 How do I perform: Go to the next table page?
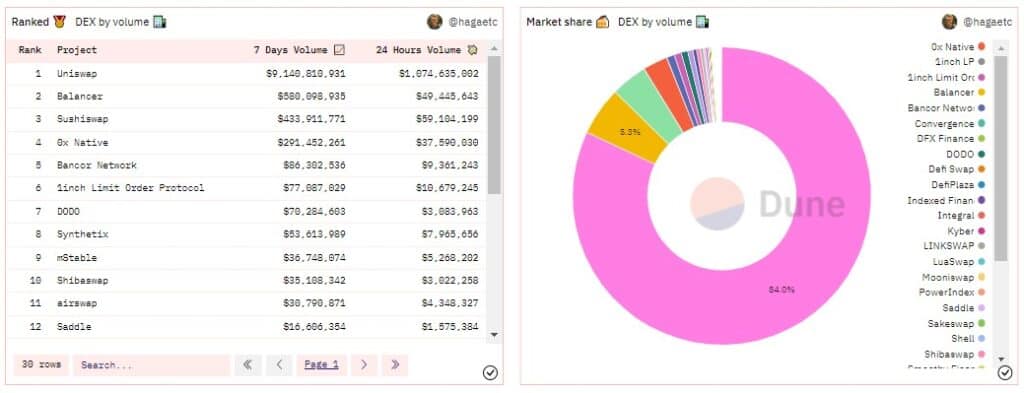coord(364,365)
